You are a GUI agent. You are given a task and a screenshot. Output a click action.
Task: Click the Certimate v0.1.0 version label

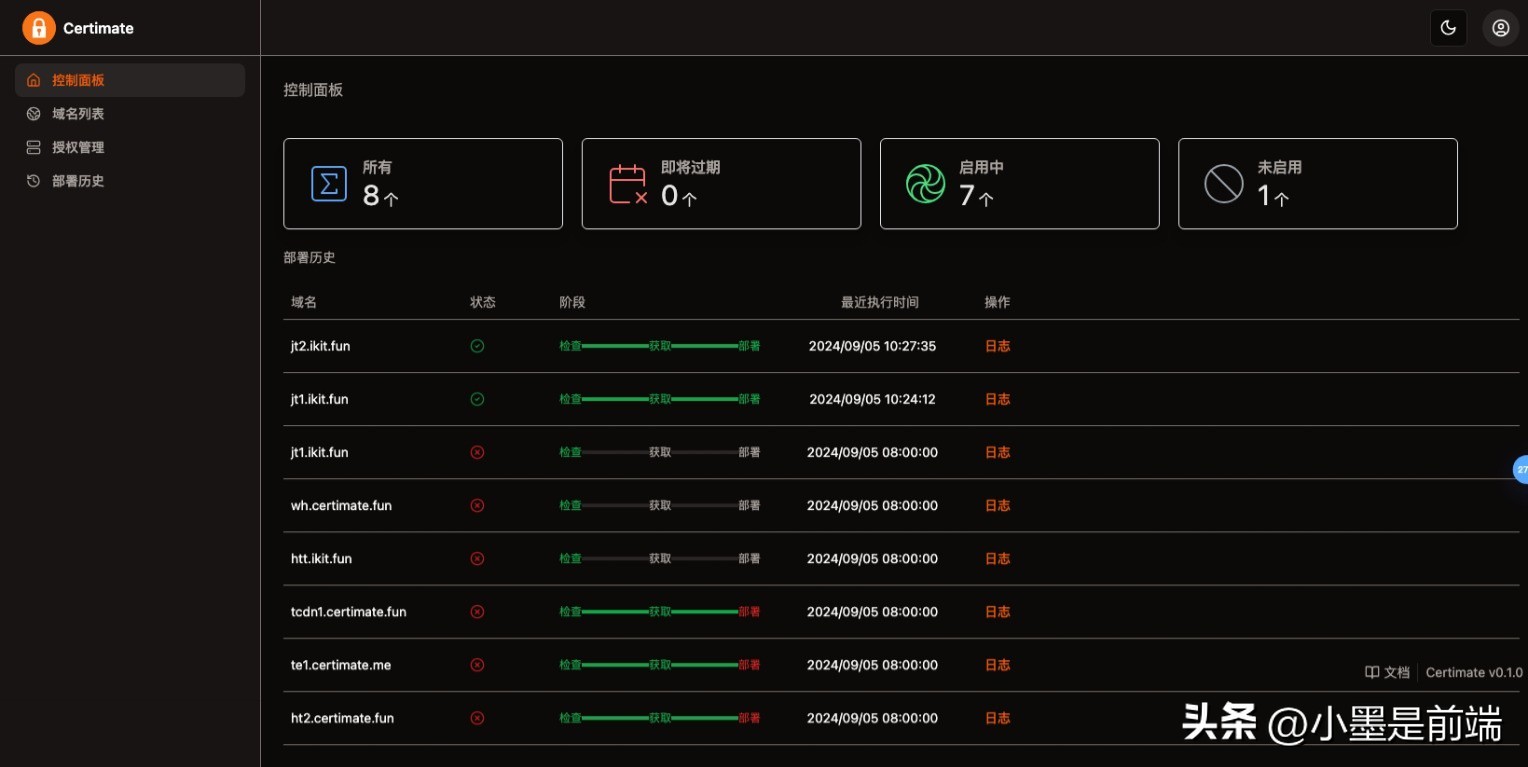pos(1474,672)
